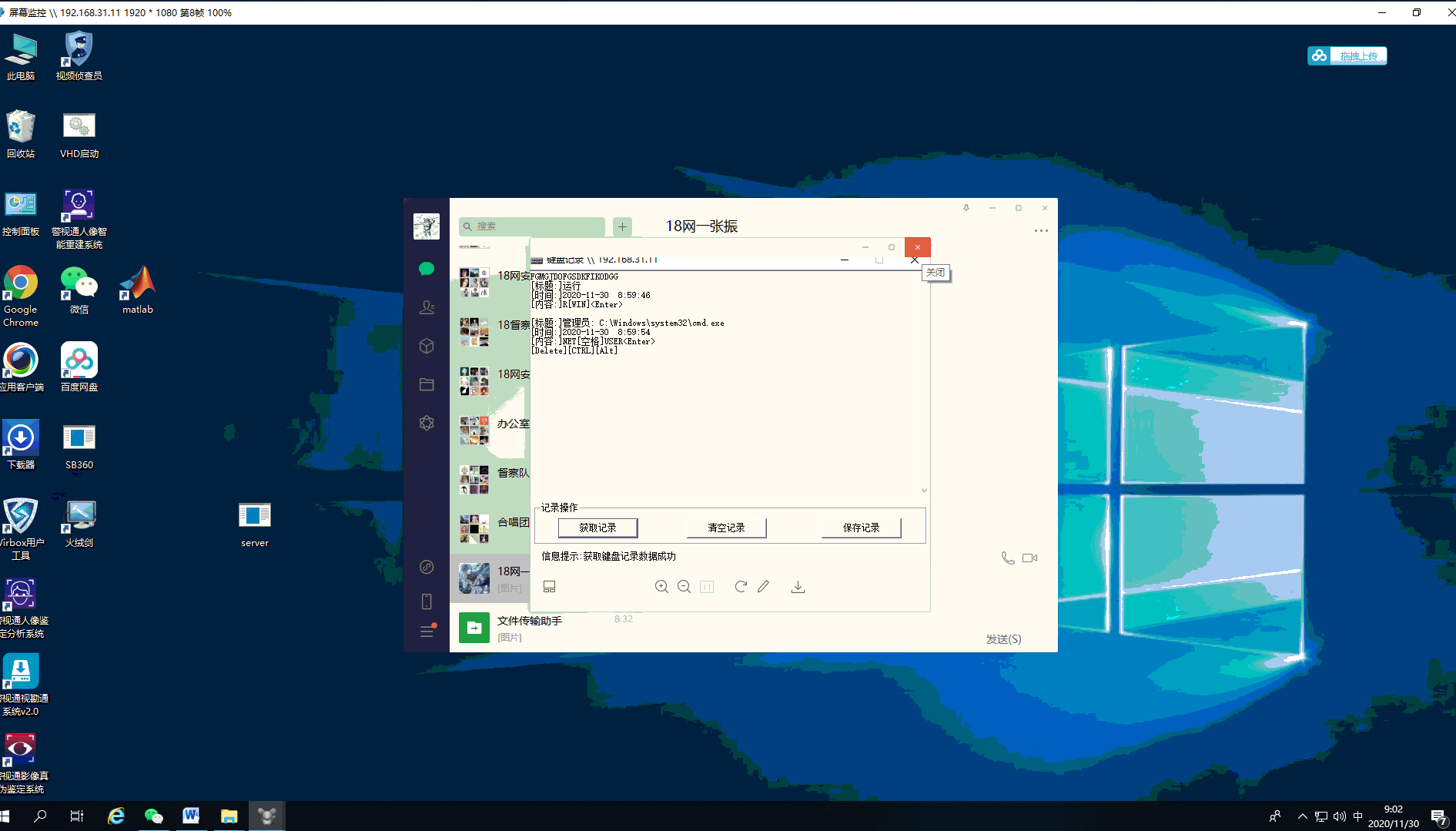Open the 此电脑 desktop icon
The height and width of the screenshot is (831, 1456).
click(21, 56)
